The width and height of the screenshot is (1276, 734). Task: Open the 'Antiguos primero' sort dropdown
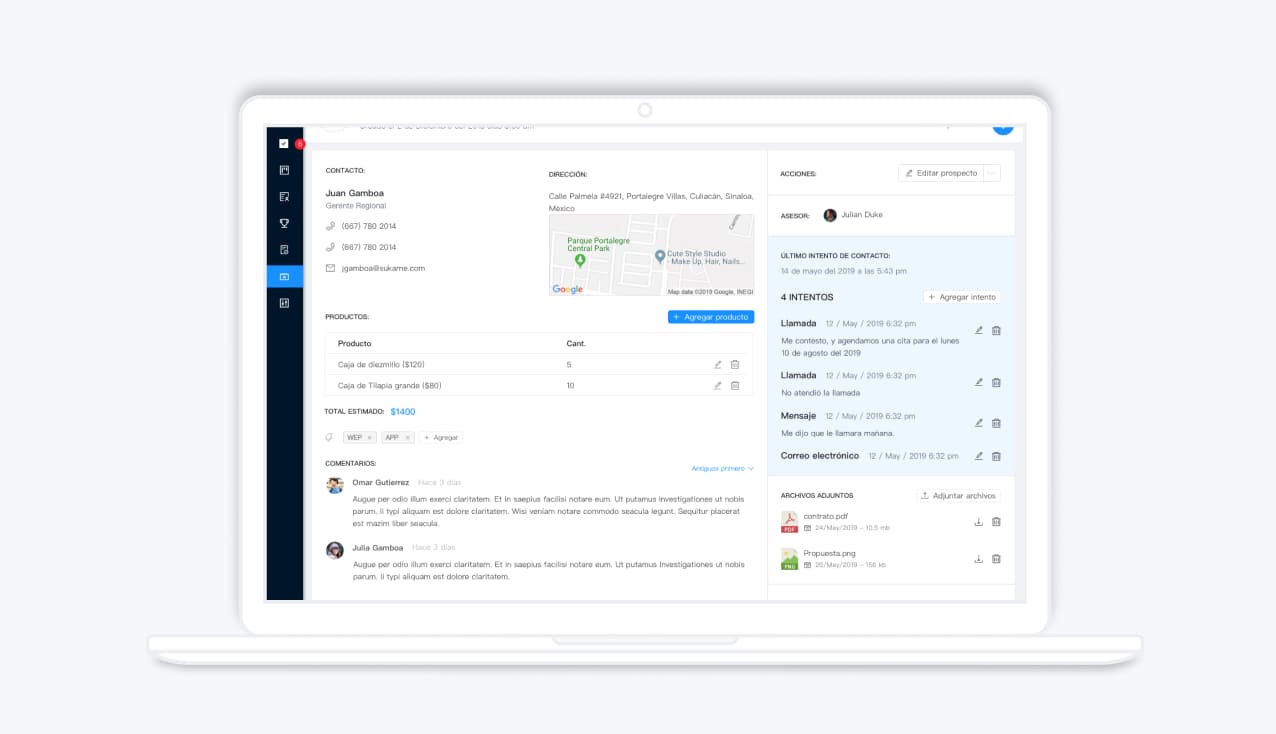[722, 468]
